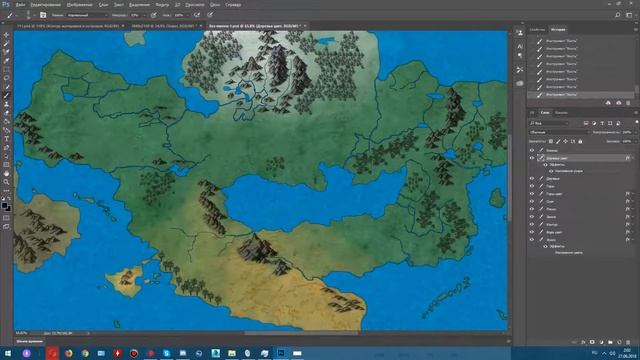The height and width of the screenshot is (360, 640).
Task: Select the Brush tool in the toolbar
Action: coord(6,96)
